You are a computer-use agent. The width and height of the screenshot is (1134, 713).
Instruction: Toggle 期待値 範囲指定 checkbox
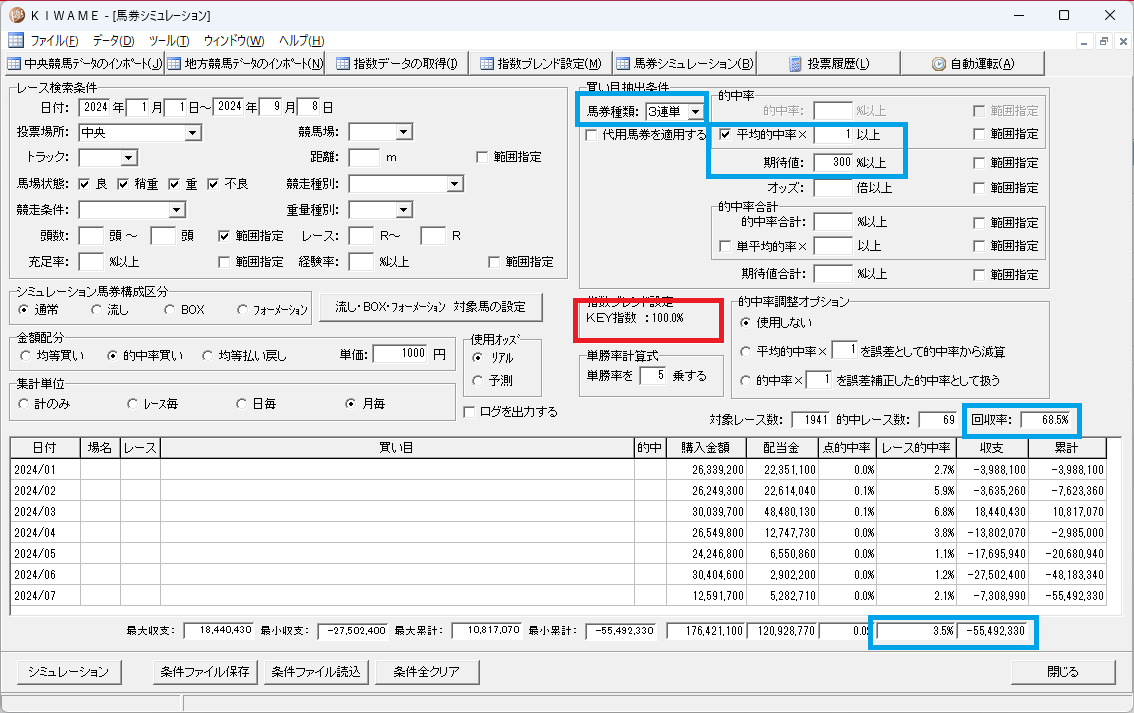979,163
